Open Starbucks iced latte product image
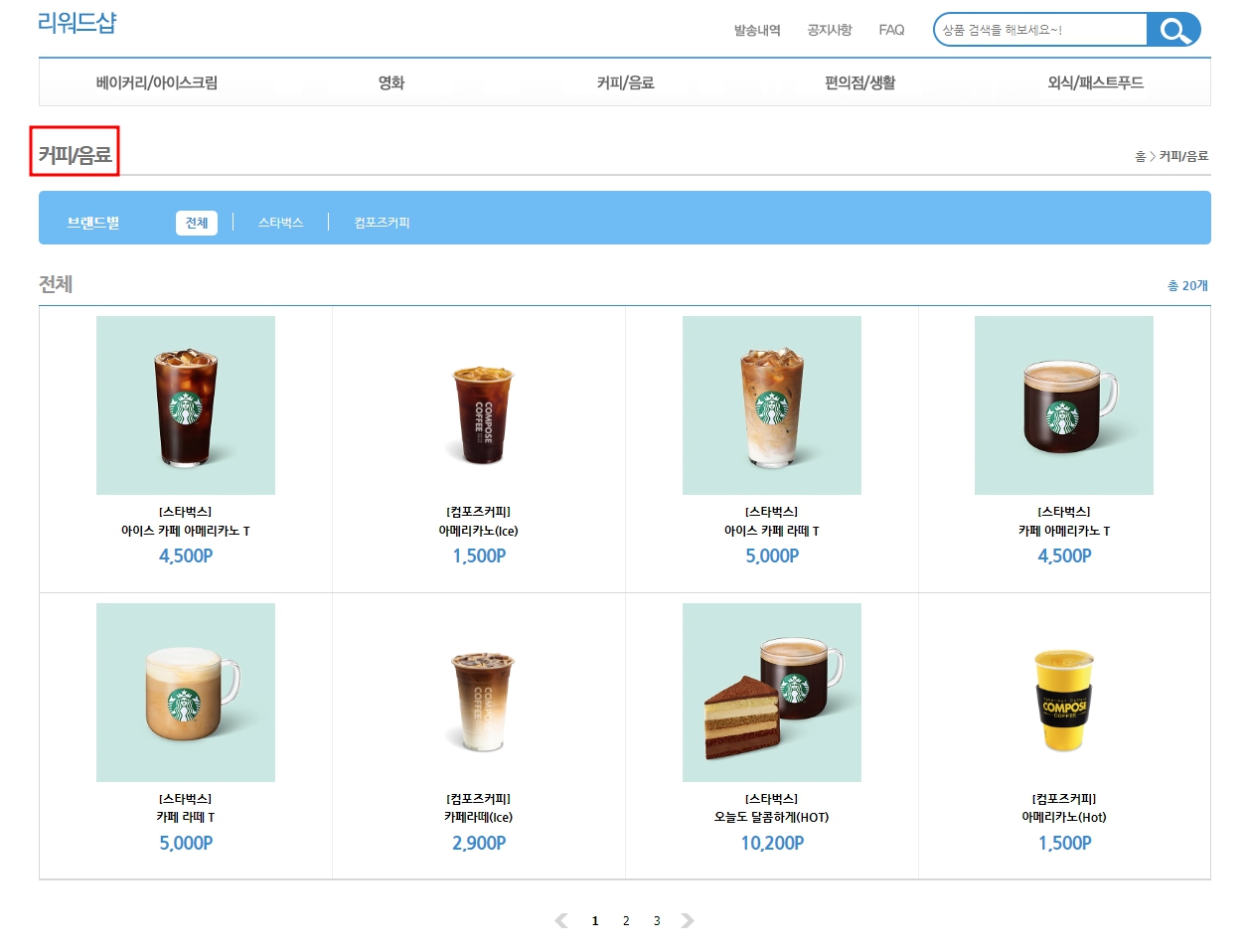 772,405
